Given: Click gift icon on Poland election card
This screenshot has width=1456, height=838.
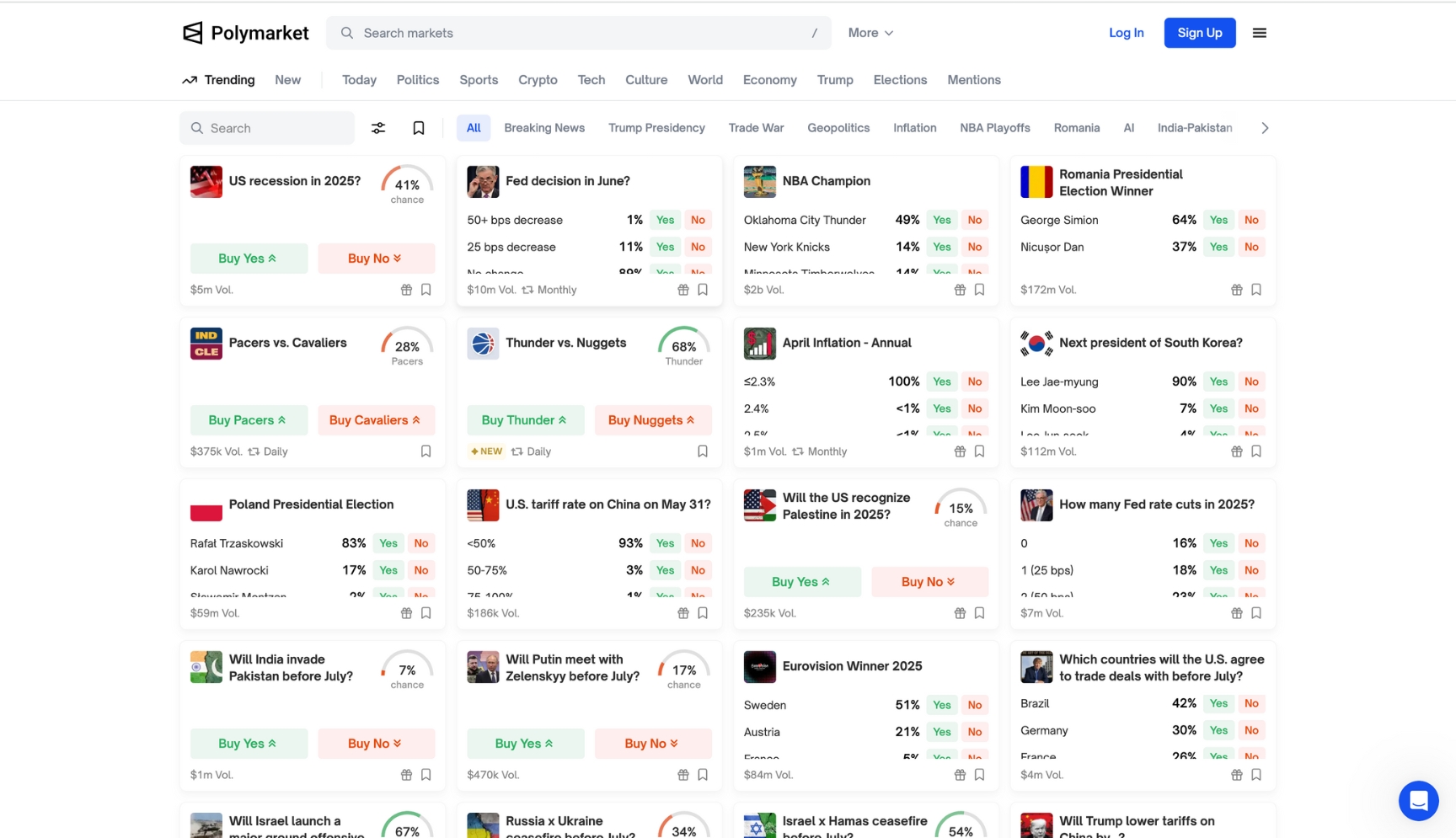Looking at the screenshot, I should pyautogui.click(x=406, y=613).
